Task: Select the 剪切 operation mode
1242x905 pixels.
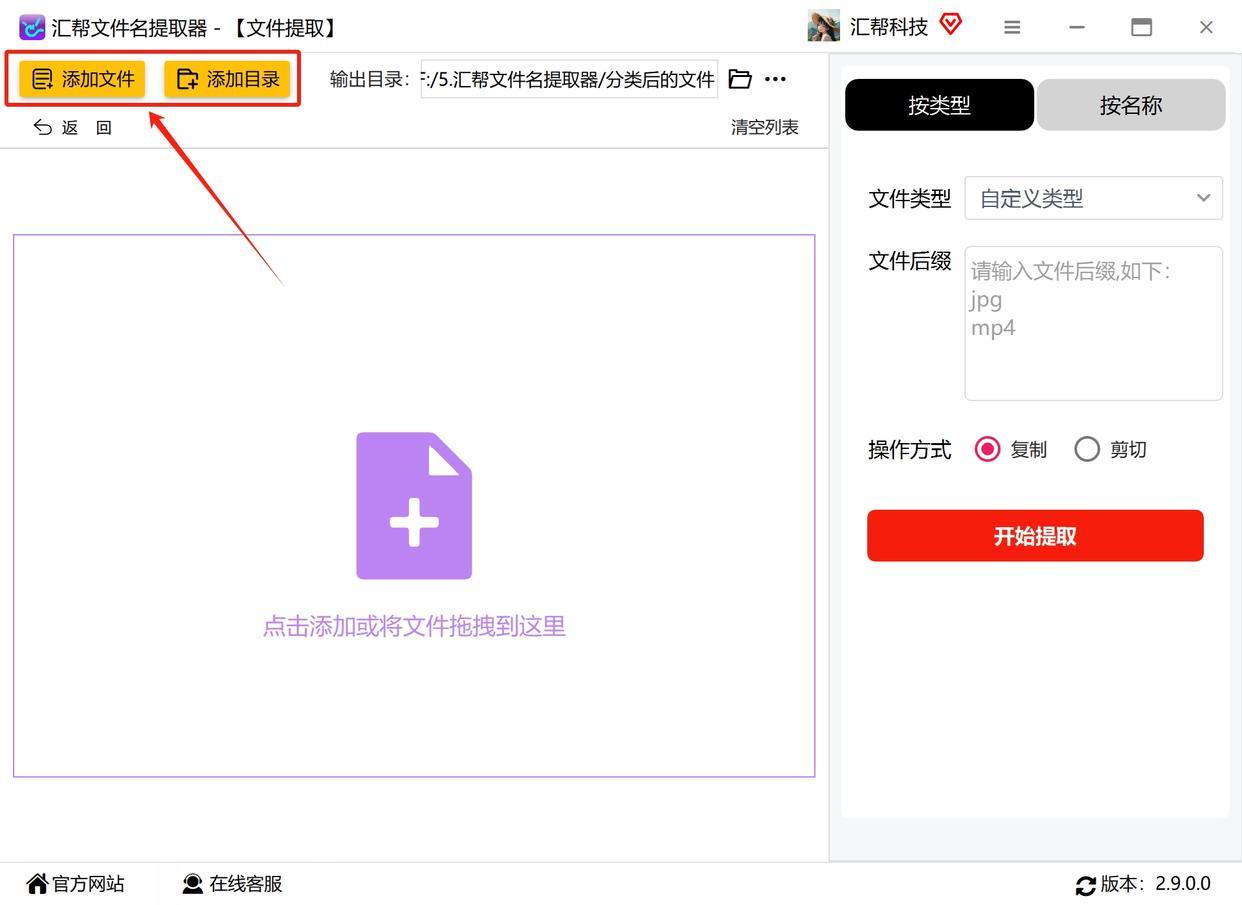Action: pos(1087,449)
